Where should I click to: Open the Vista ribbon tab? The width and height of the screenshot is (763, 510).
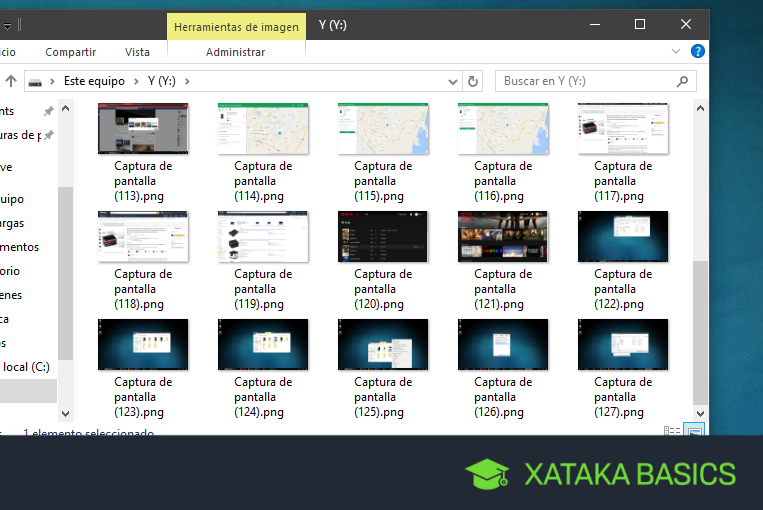[x=137, y=52]
